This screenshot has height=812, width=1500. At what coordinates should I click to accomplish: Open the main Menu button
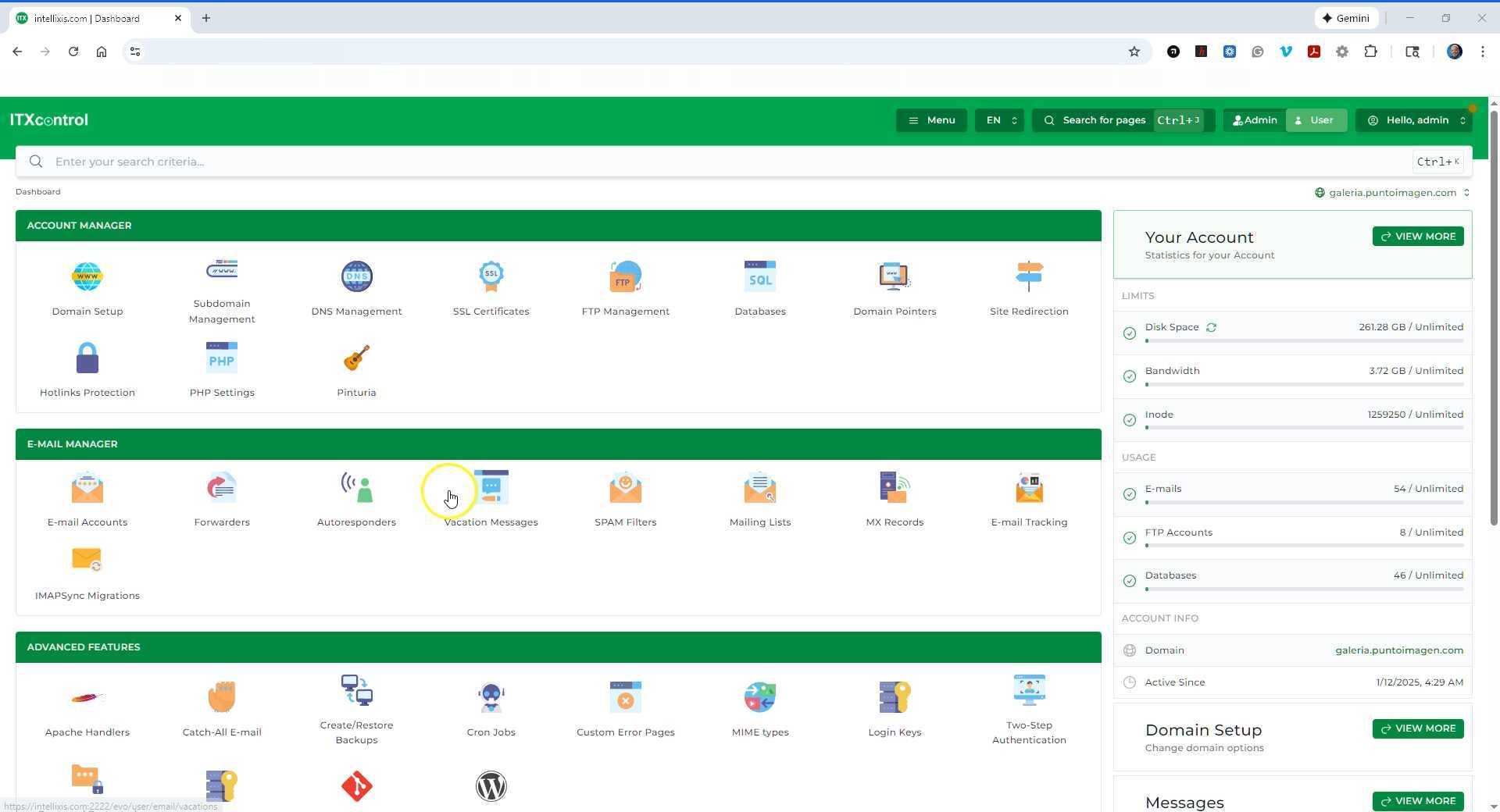[931, 120]
